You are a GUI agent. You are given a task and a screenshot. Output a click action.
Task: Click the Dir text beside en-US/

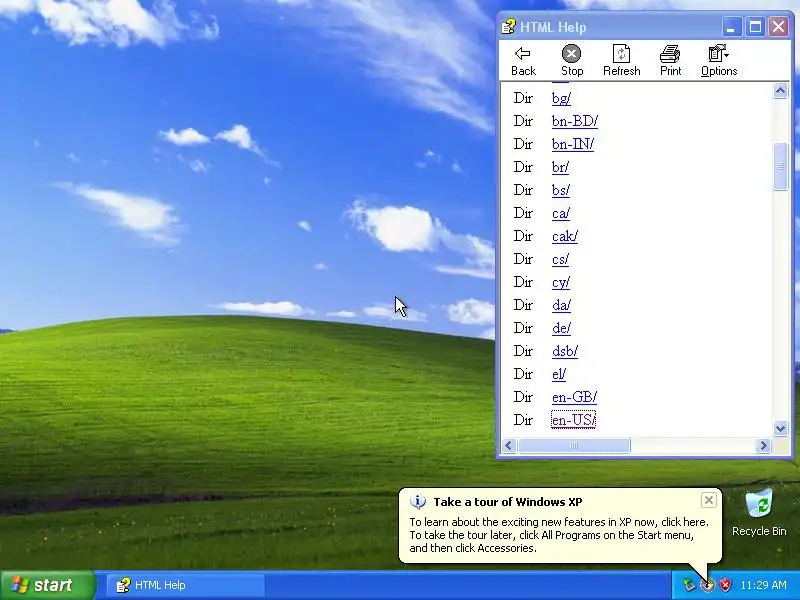pyautogui.click(x=523, y=420)
